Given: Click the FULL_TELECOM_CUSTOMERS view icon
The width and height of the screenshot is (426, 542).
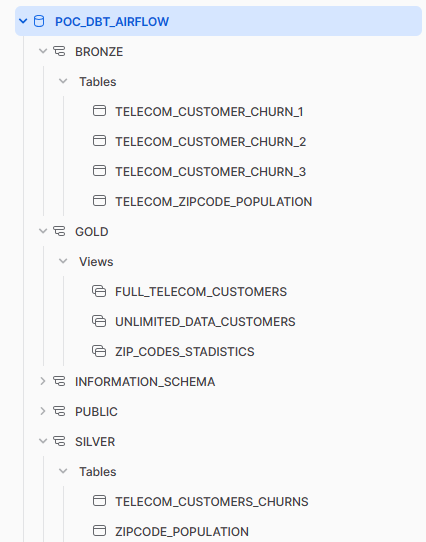Looking at the screenshot, I should [99, 291].
